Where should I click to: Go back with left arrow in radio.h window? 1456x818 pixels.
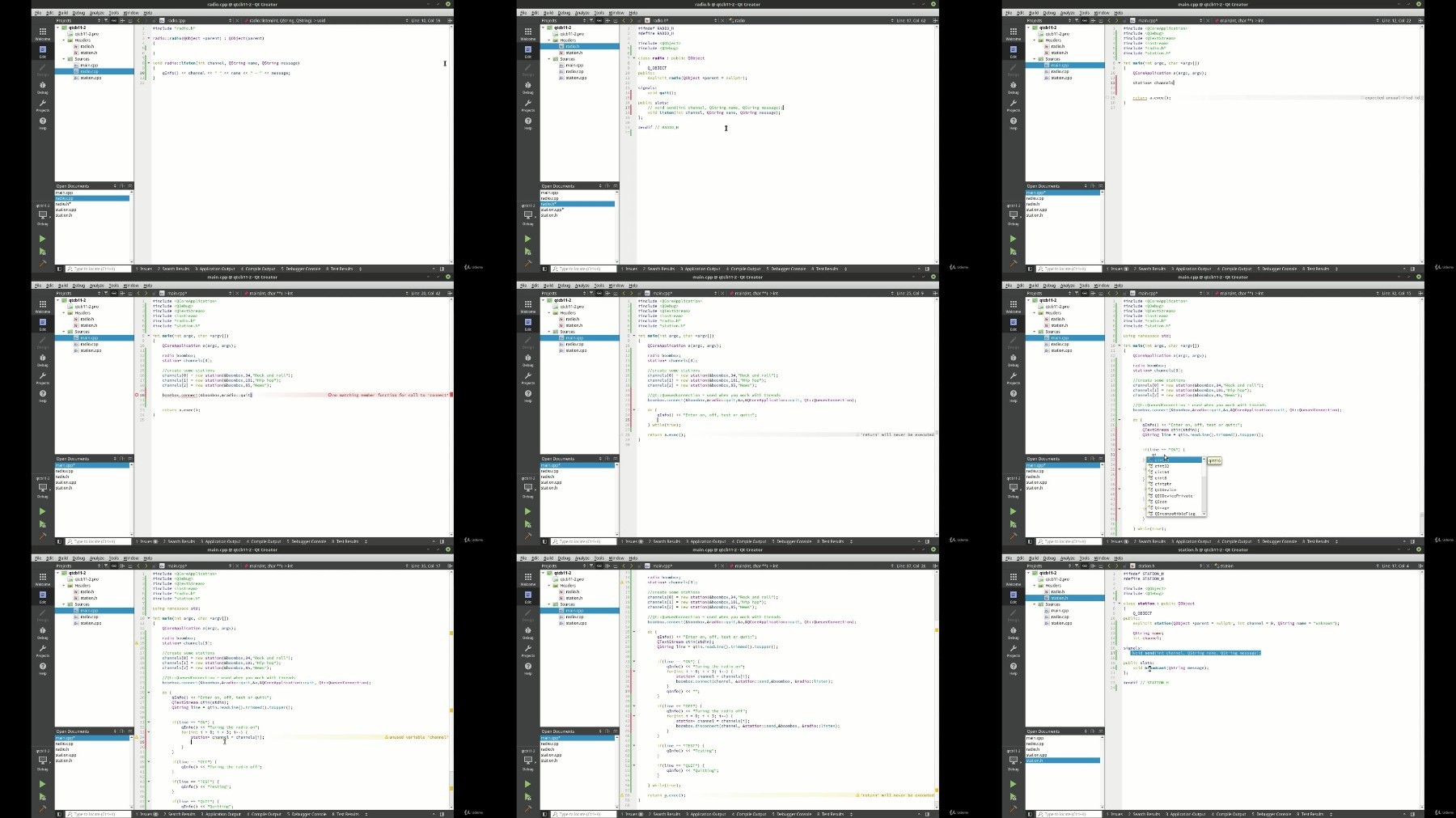point(624,20)
